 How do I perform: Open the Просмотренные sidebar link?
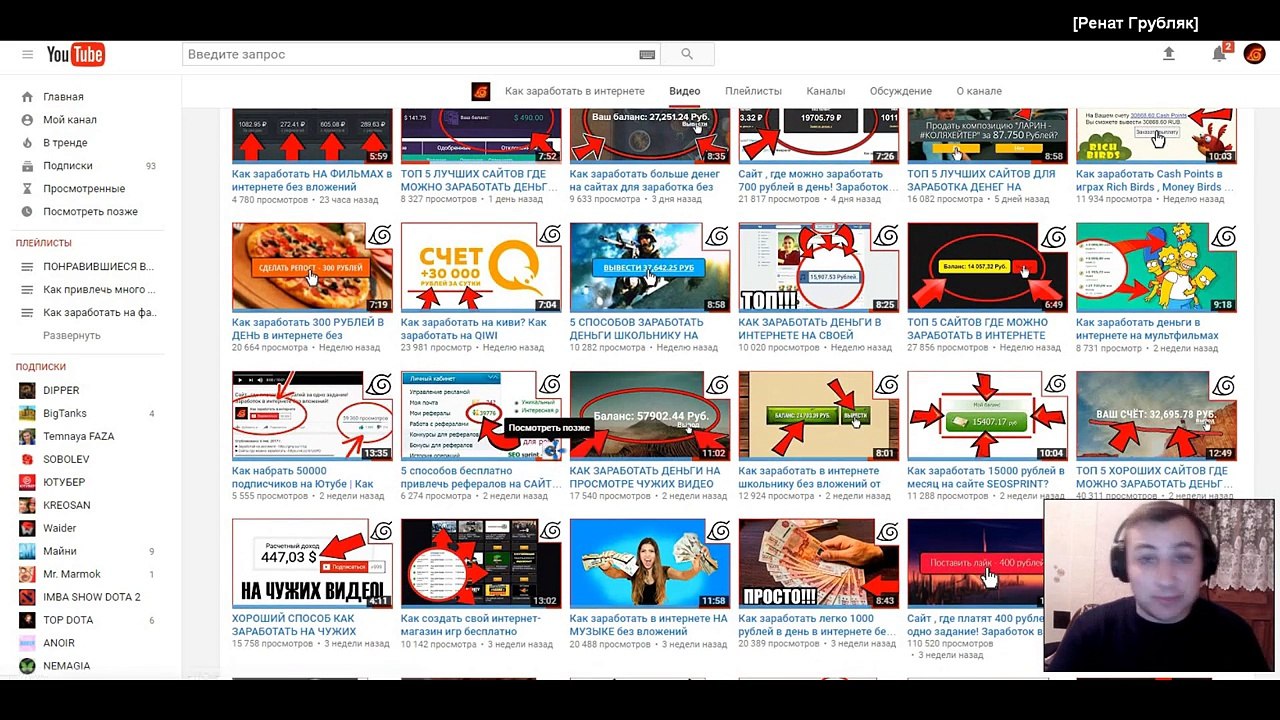(x=84, y=189)
